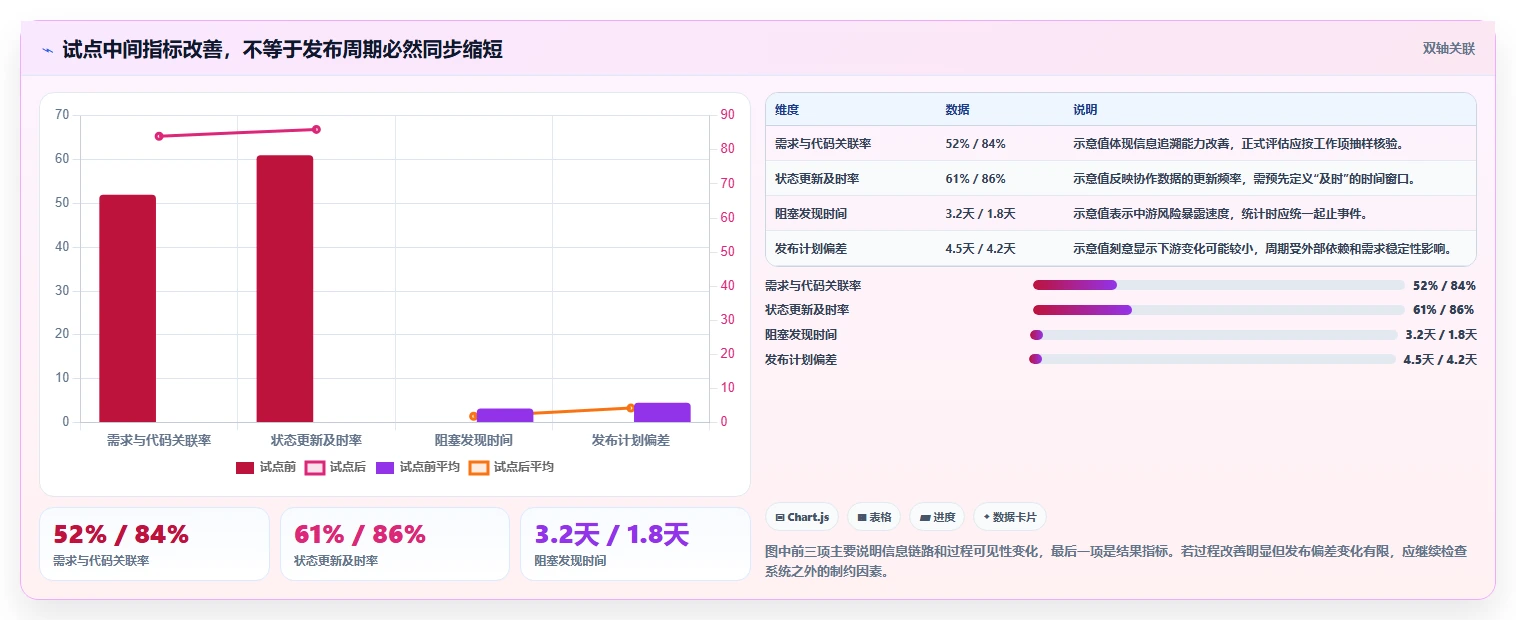Select the Chart.js chip
This screenshot has height=620, width=1516.
click(x=802, y=517)
